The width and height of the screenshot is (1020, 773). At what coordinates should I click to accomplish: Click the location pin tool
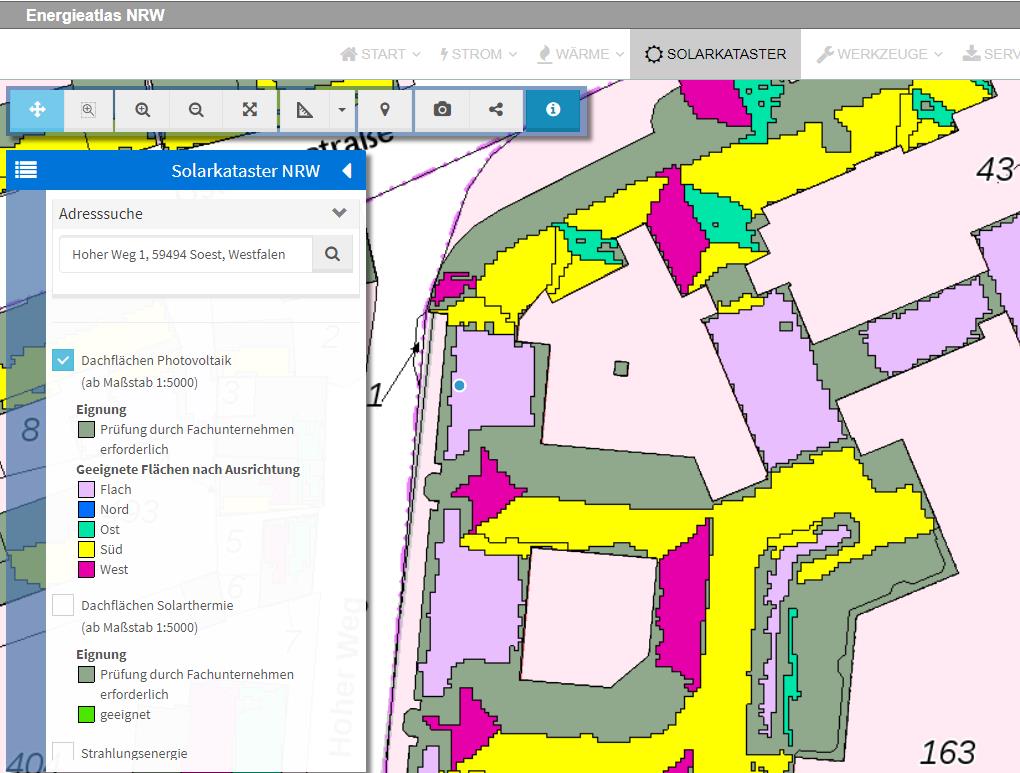(386, 110)
